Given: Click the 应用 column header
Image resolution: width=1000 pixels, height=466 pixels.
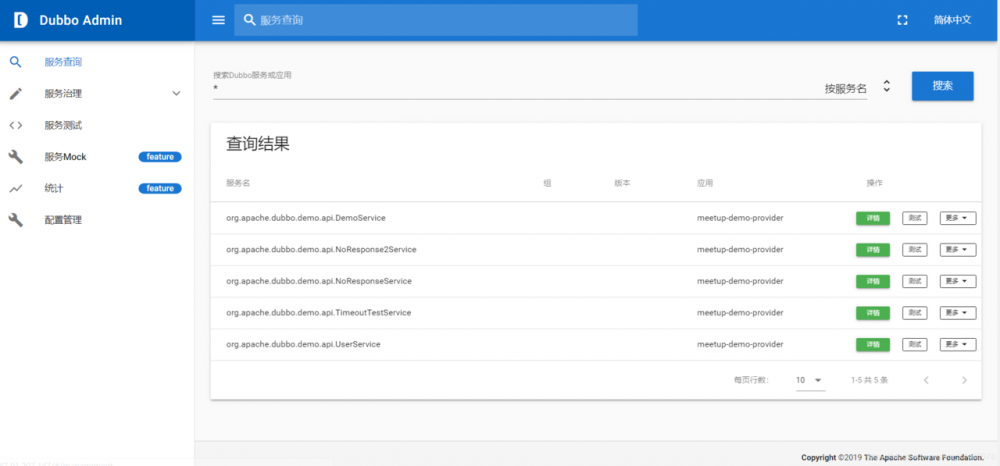Looking at the screenshot, I should (705, 183).
